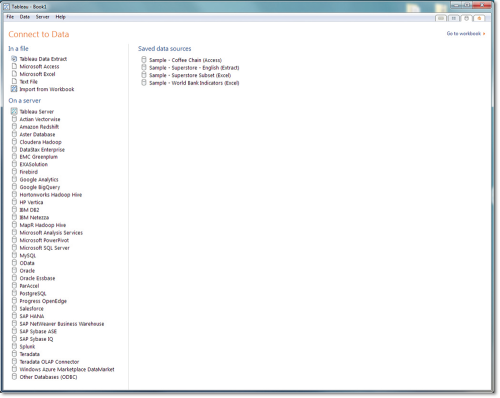Image resolution: width=500 pixels, height=398 pixels.
Task: Click the Splunk database icon
Action: (x=14, y=346)
